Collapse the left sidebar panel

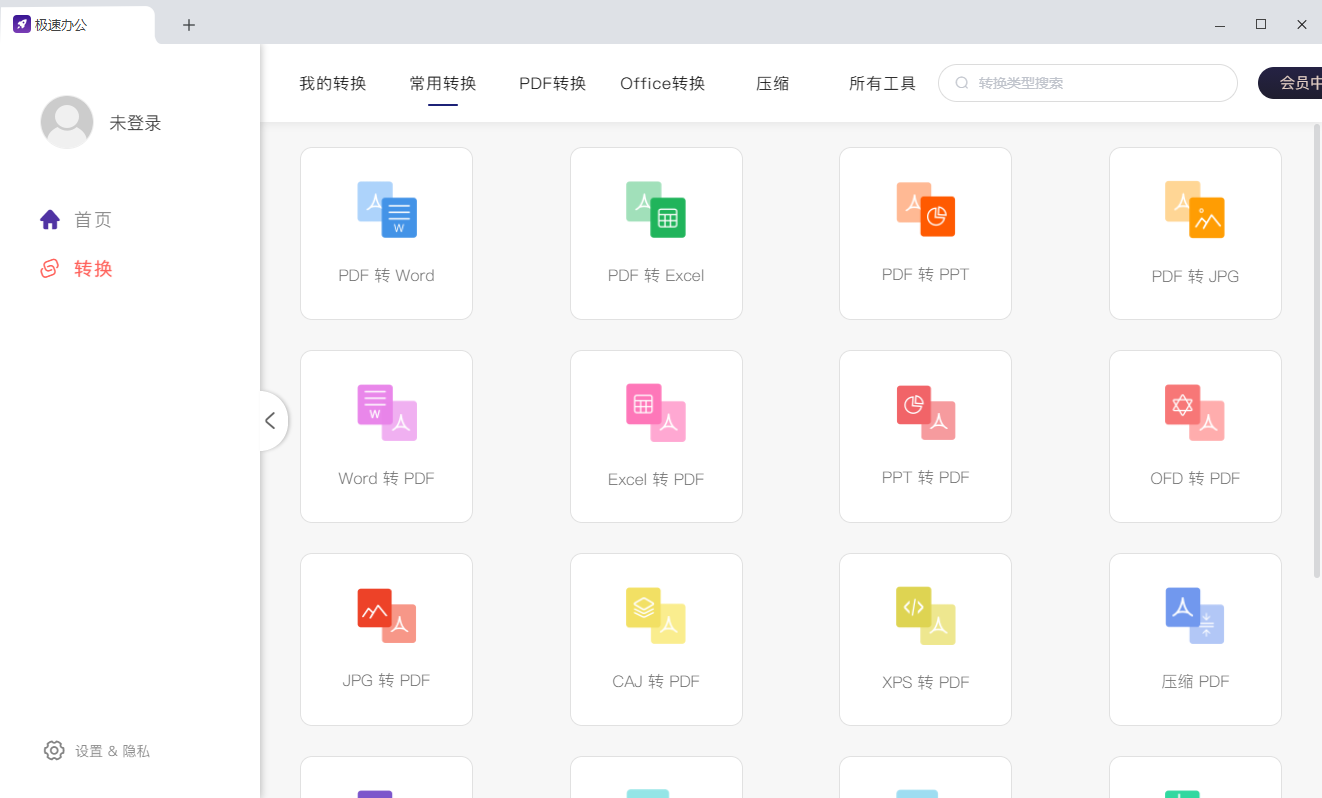click(x=271, y=421)
